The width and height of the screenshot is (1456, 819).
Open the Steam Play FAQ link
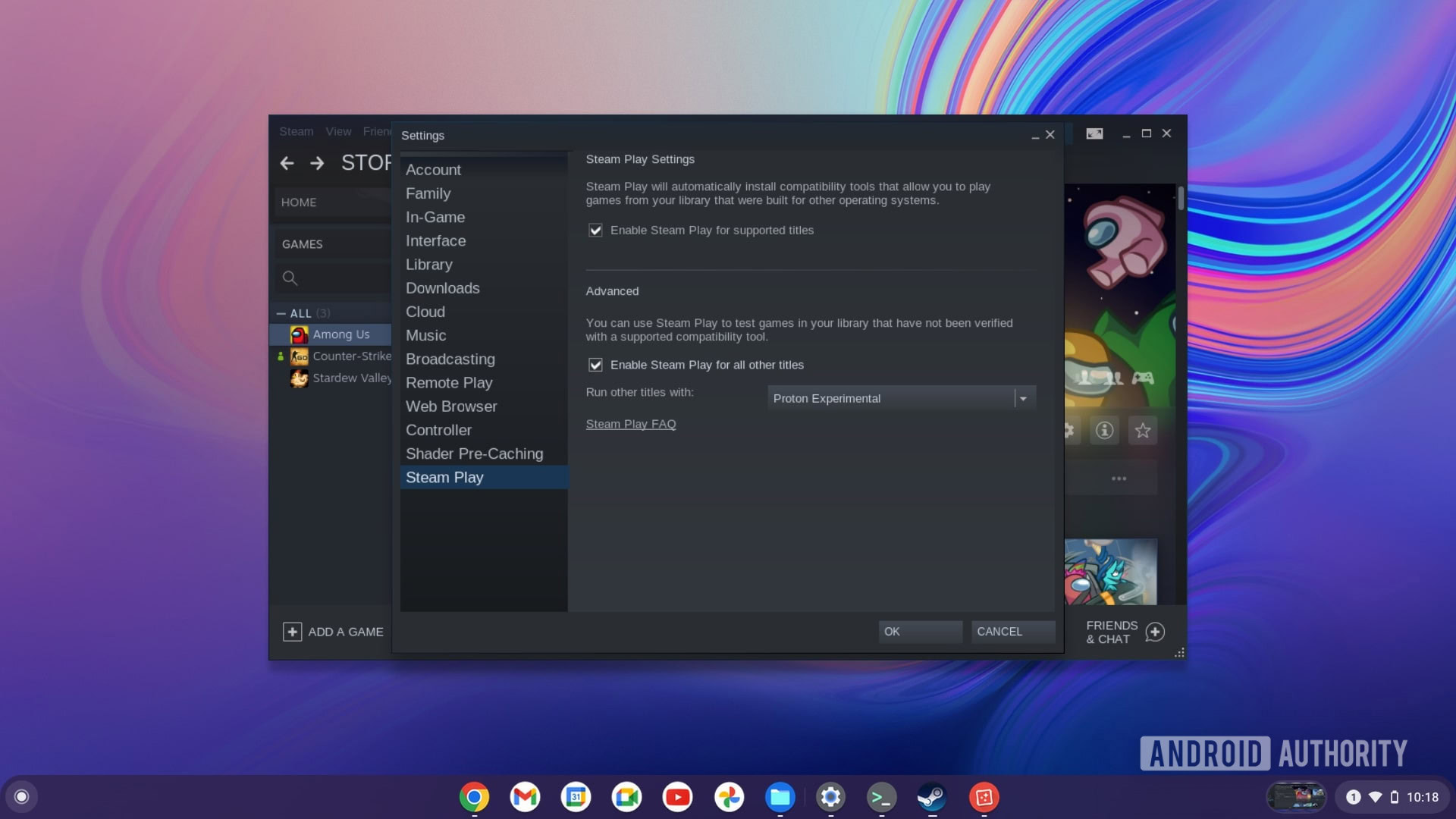[x=630, y=424]
